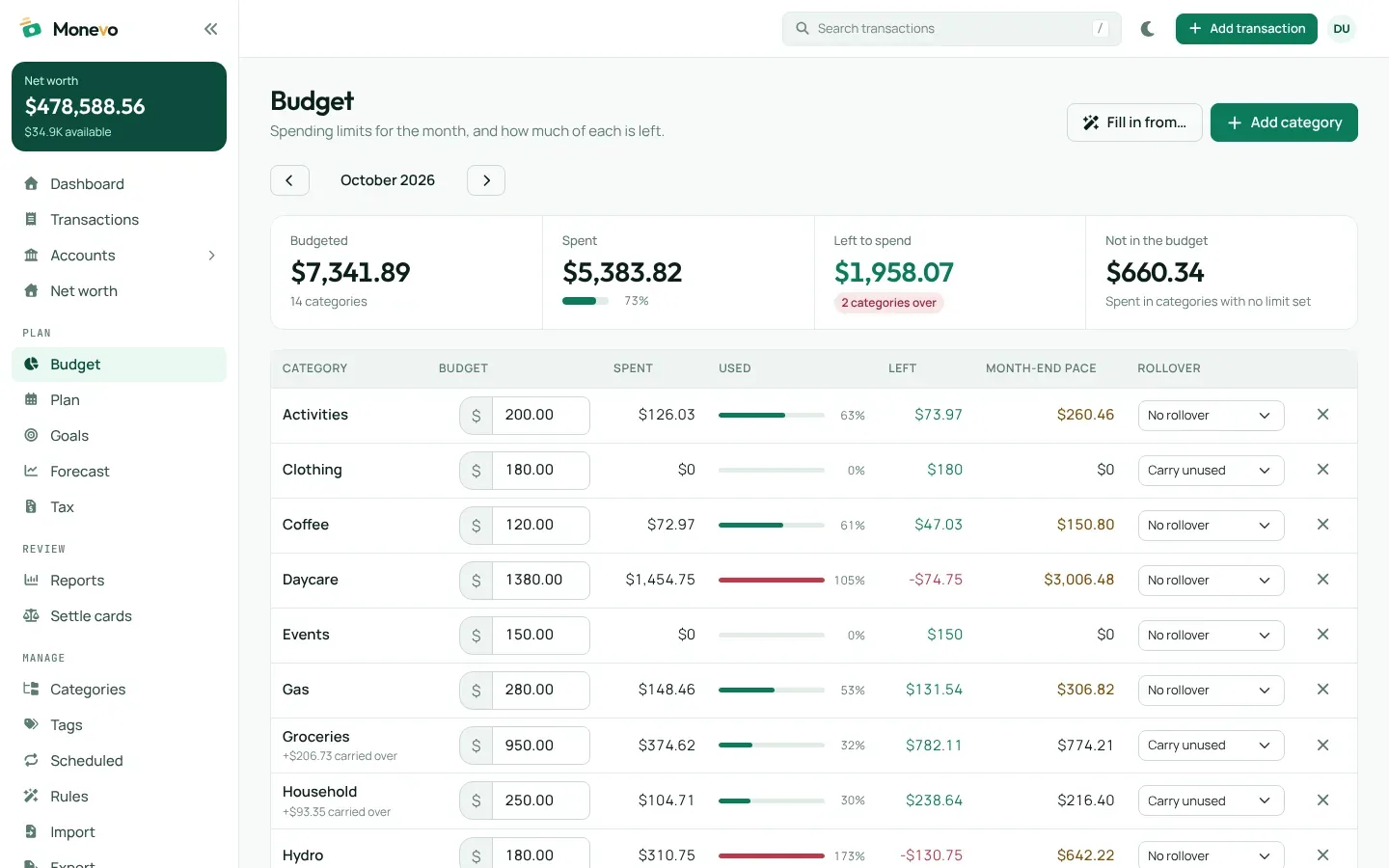Click Add transaction button

pyautogui.click(x=1246, y=29)
